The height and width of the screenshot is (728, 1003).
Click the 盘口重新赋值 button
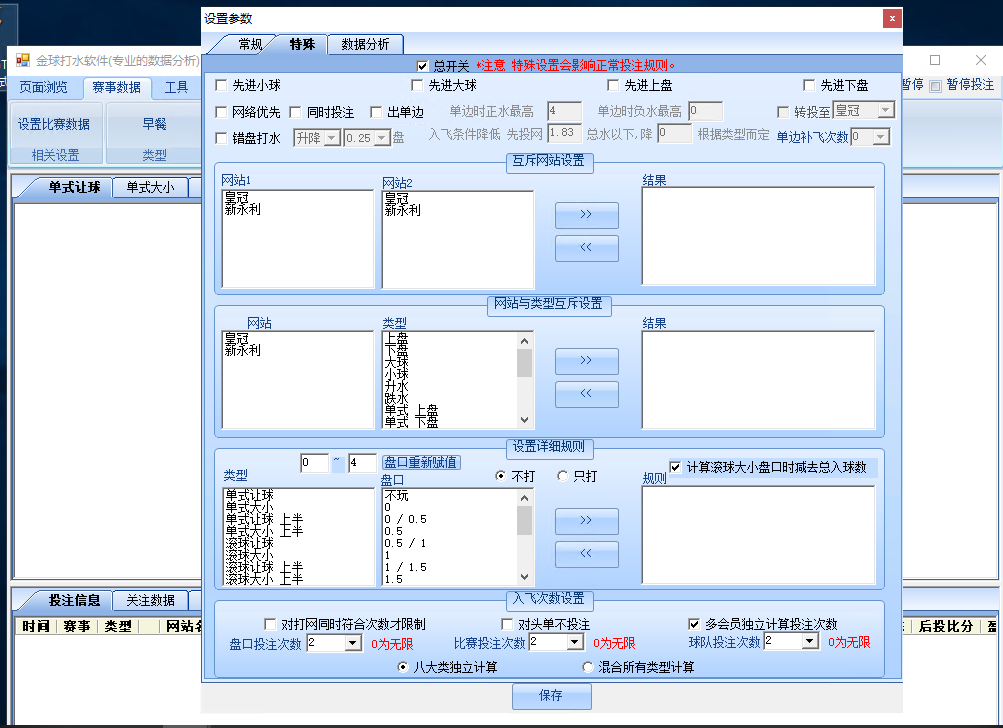click(420, 462)
